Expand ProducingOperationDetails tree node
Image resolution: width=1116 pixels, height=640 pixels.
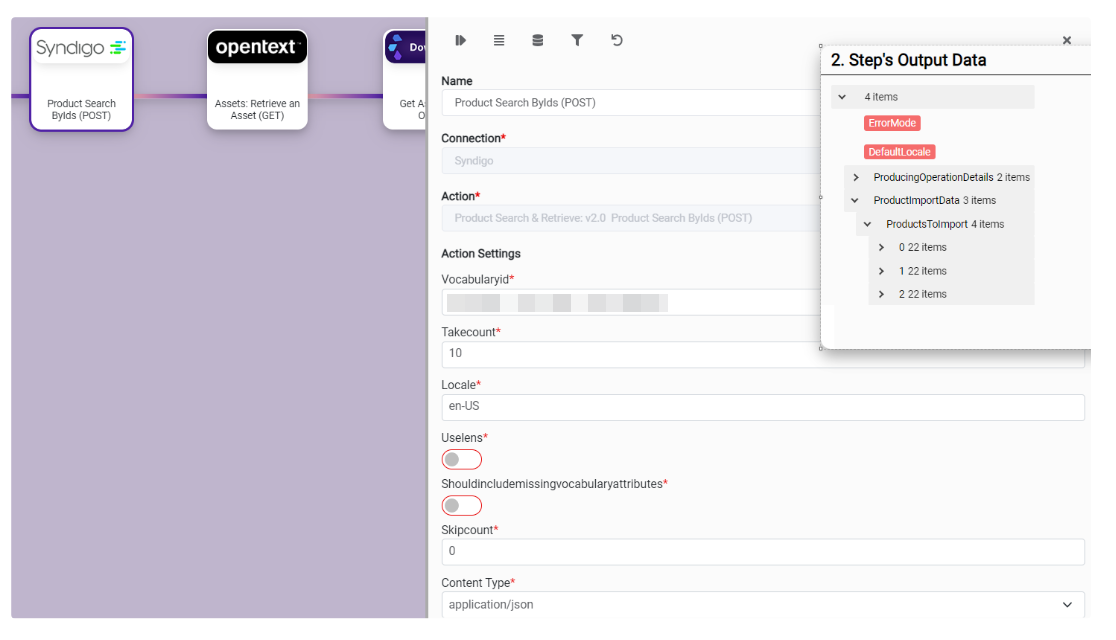point(856,177)
